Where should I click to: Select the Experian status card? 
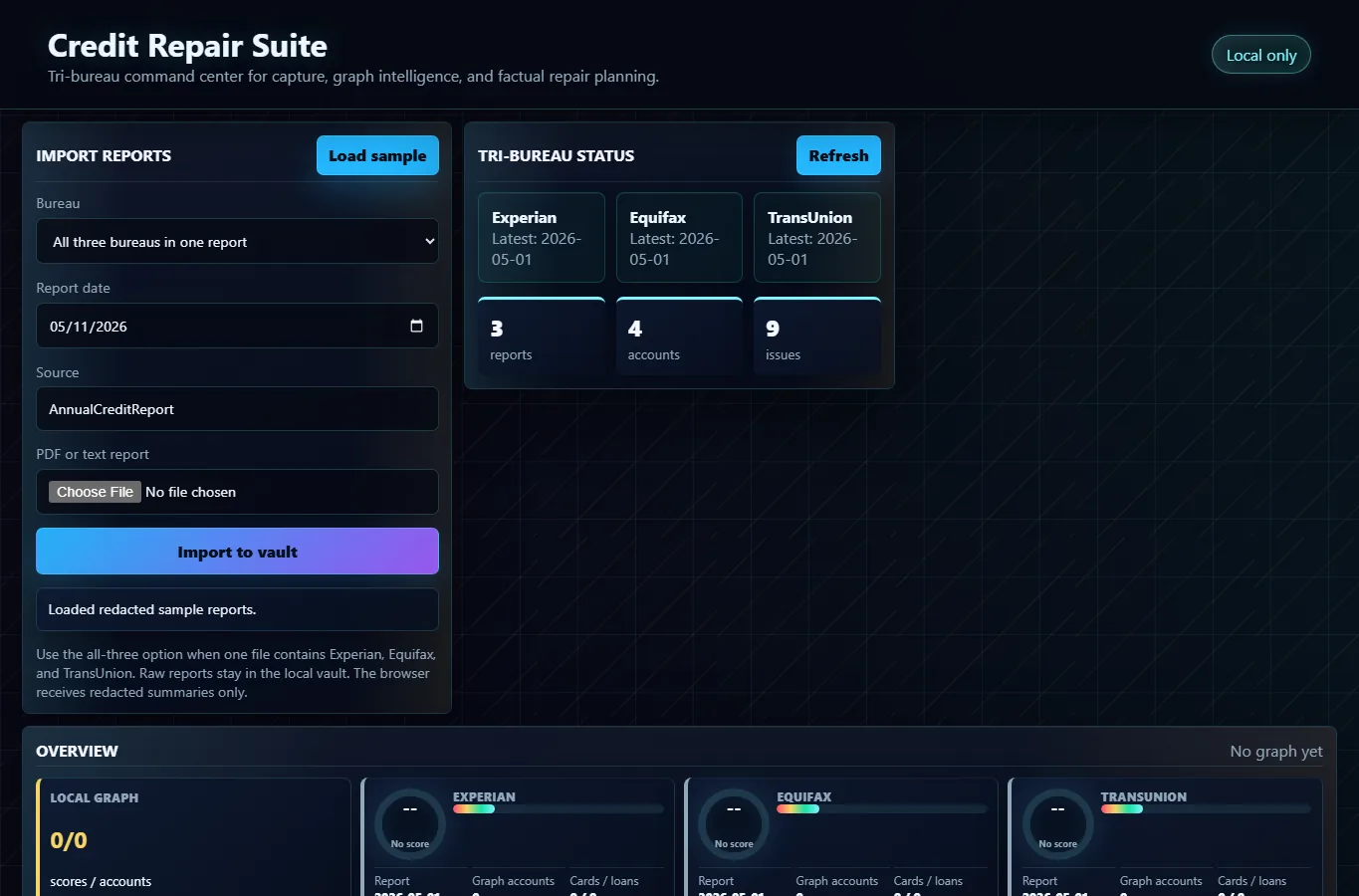(x=542, y=238)
